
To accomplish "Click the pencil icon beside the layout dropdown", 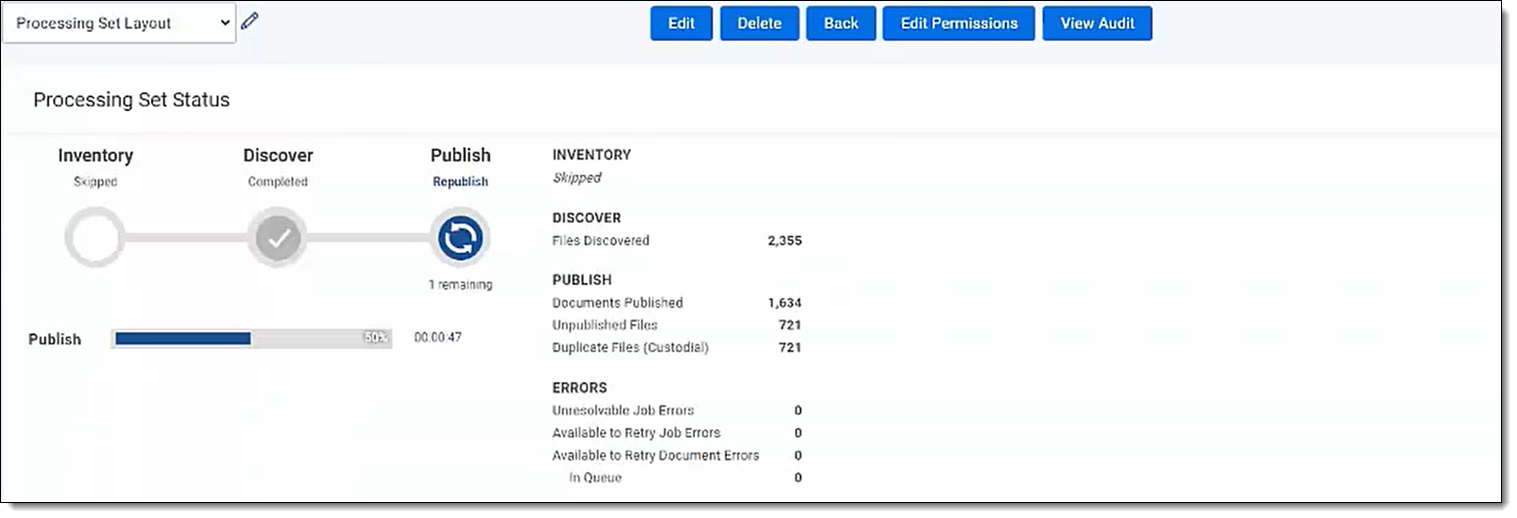I will click(250, 21).
